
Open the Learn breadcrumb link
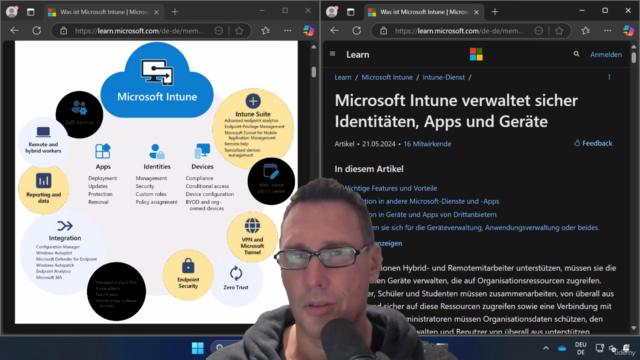click(x=343, y=77)
